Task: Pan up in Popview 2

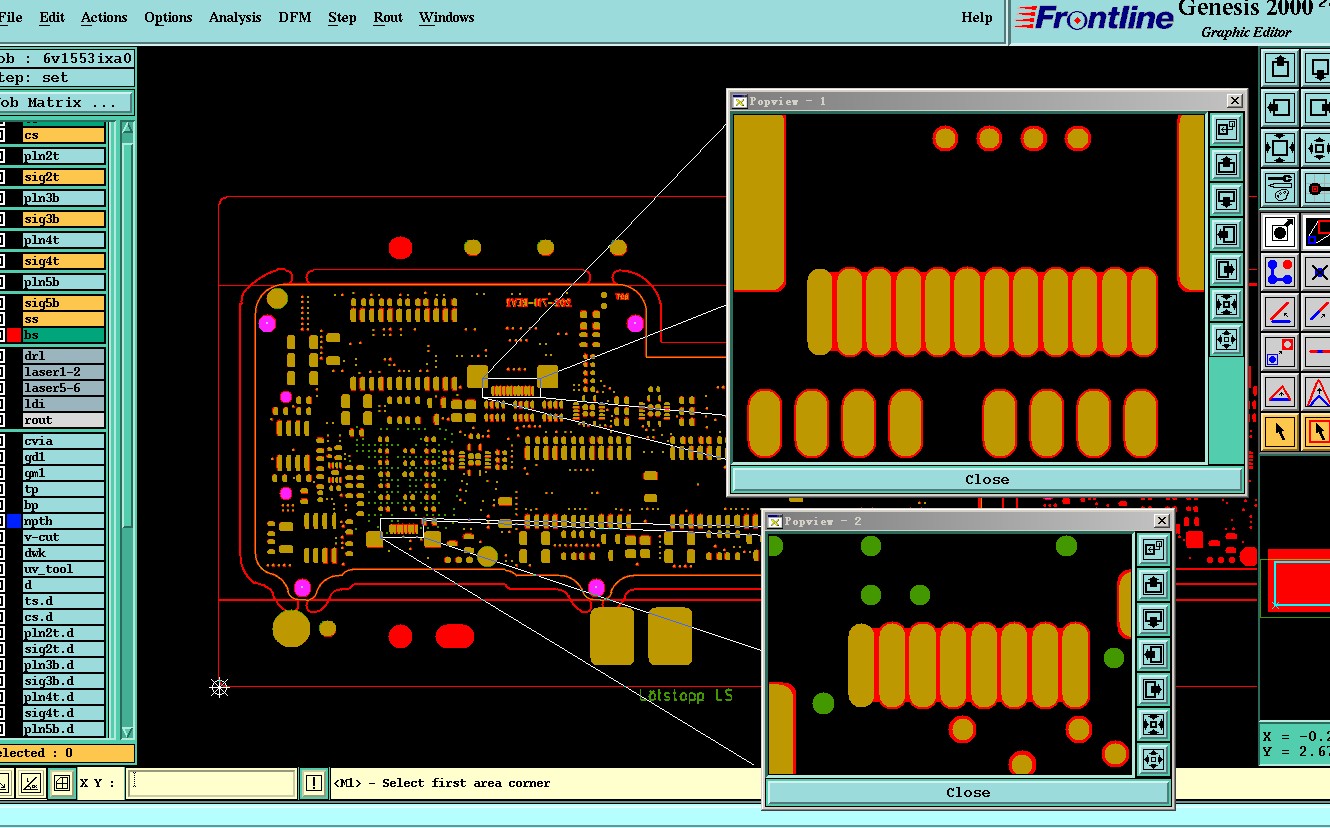Action: [1153, 584]
